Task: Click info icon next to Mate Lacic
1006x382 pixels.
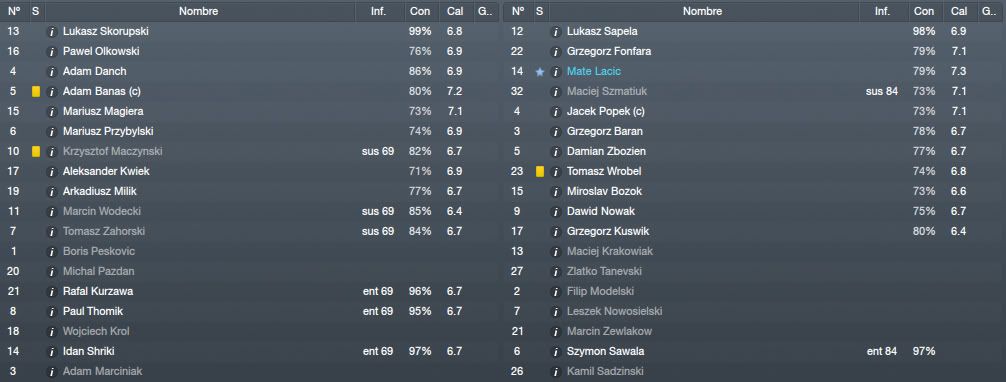Action: [557, 72]
